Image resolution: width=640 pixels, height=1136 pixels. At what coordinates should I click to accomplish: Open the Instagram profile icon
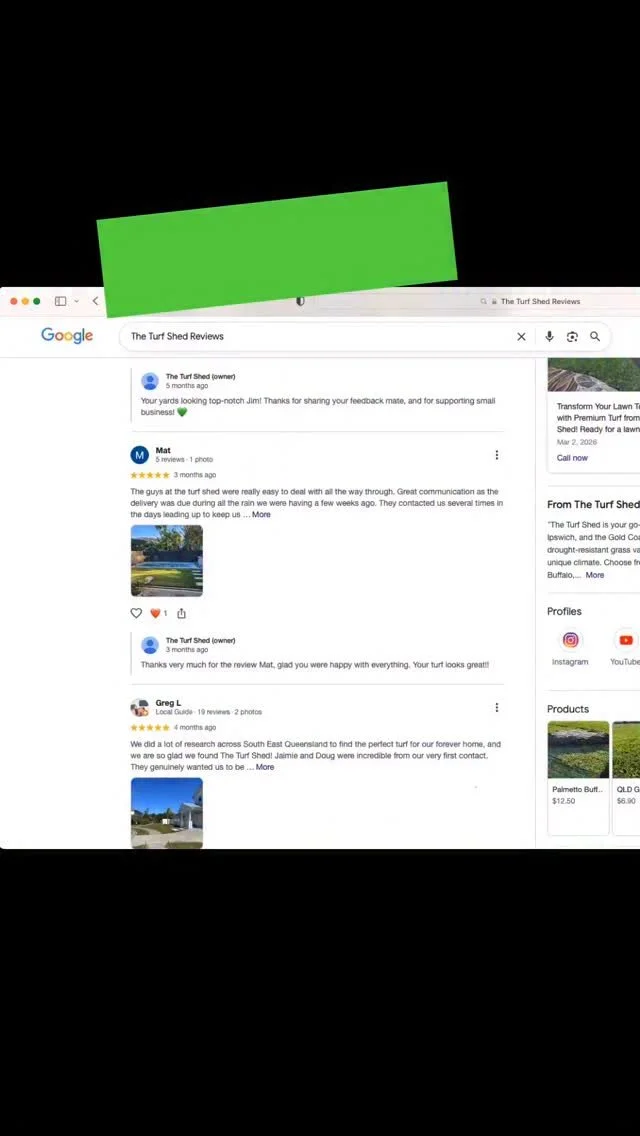570,640
